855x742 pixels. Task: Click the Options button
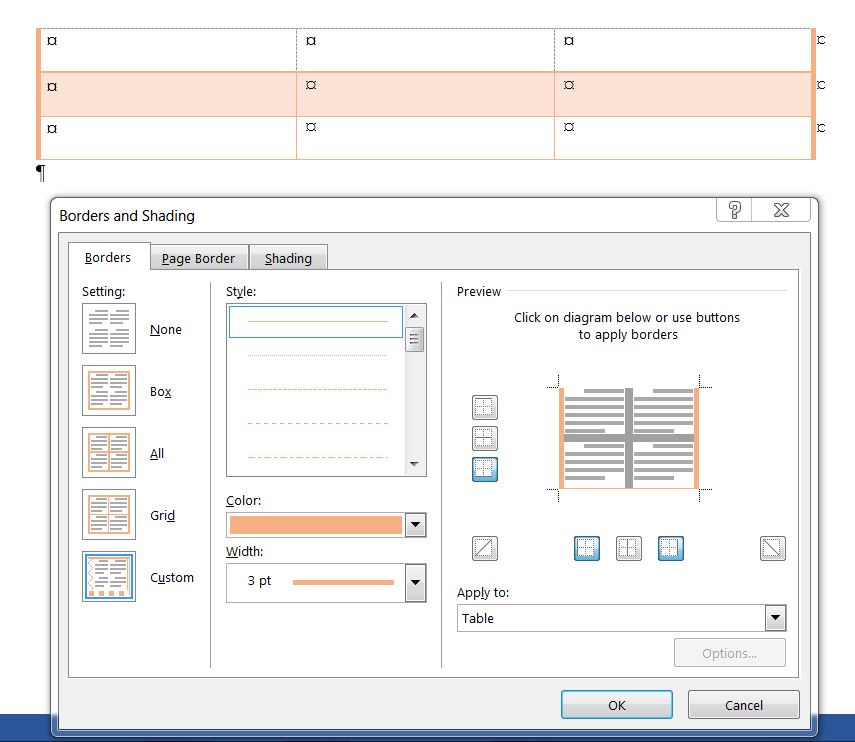click(730, 653)
